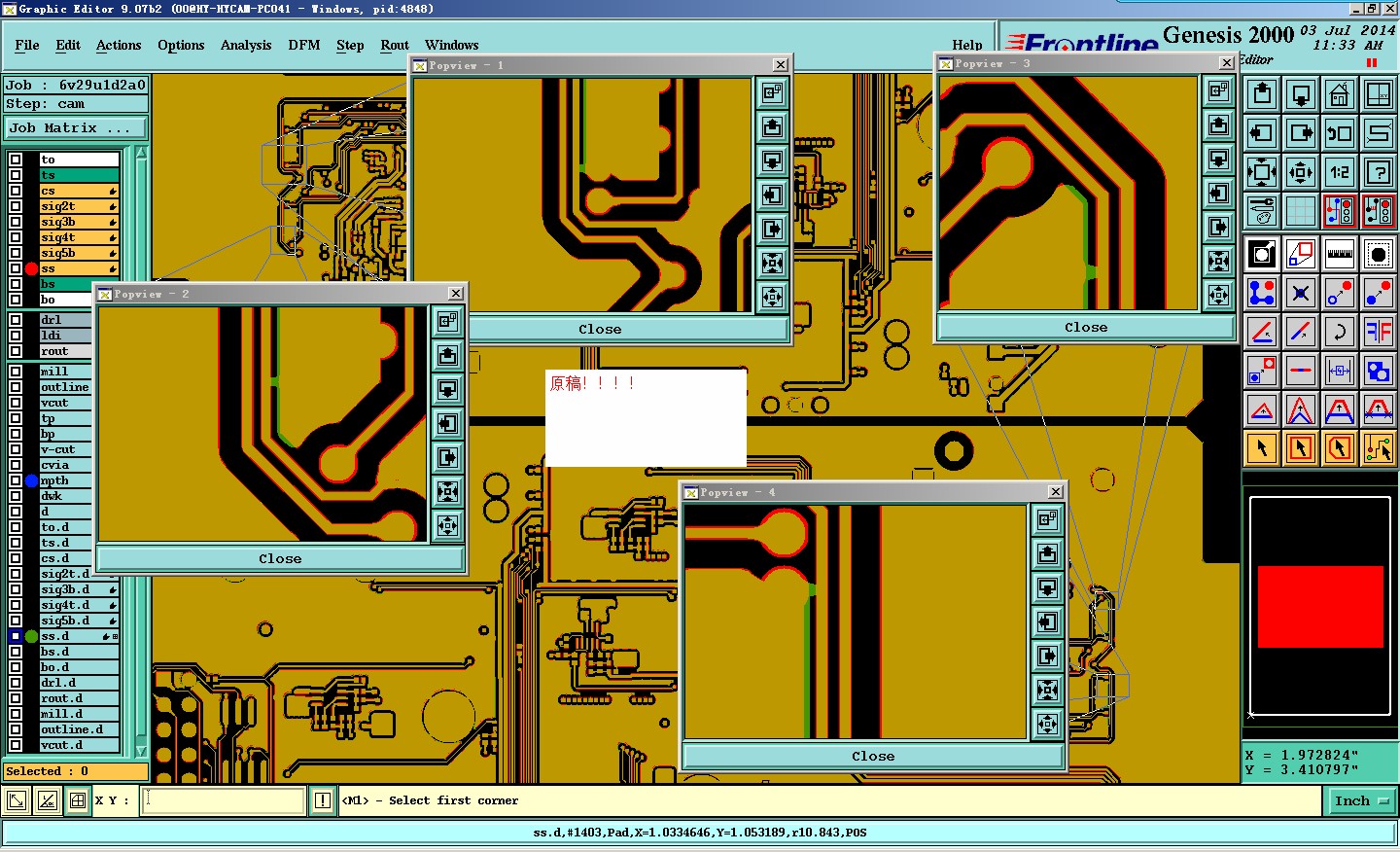The height and width of the screenshot is (852, 1400).
Task: Click the rotate curved arrow icon
Action: point(1340,332)
